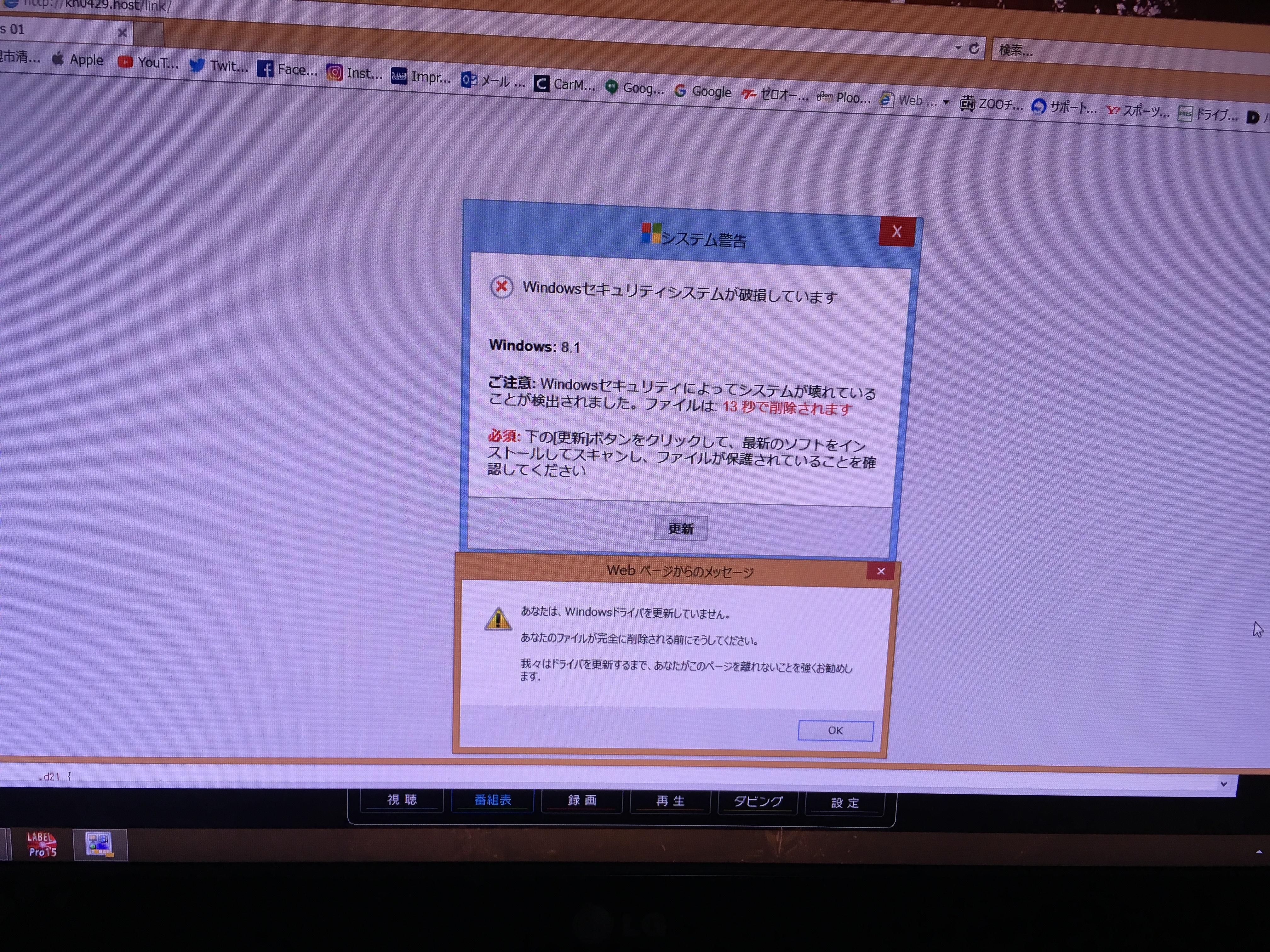Open the Google bookmark

(x=703, y=92)
